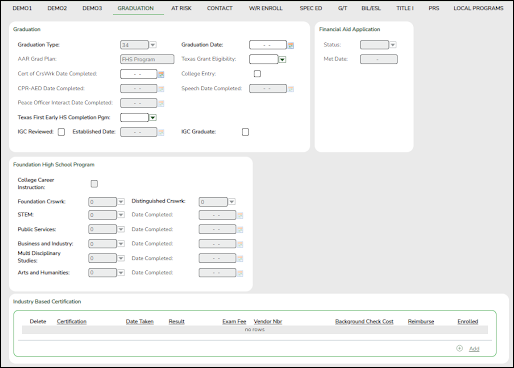Open Texas Grant Eligibility dropdown
This screenshot has height=368, width=514.
[x=282, y=59]
